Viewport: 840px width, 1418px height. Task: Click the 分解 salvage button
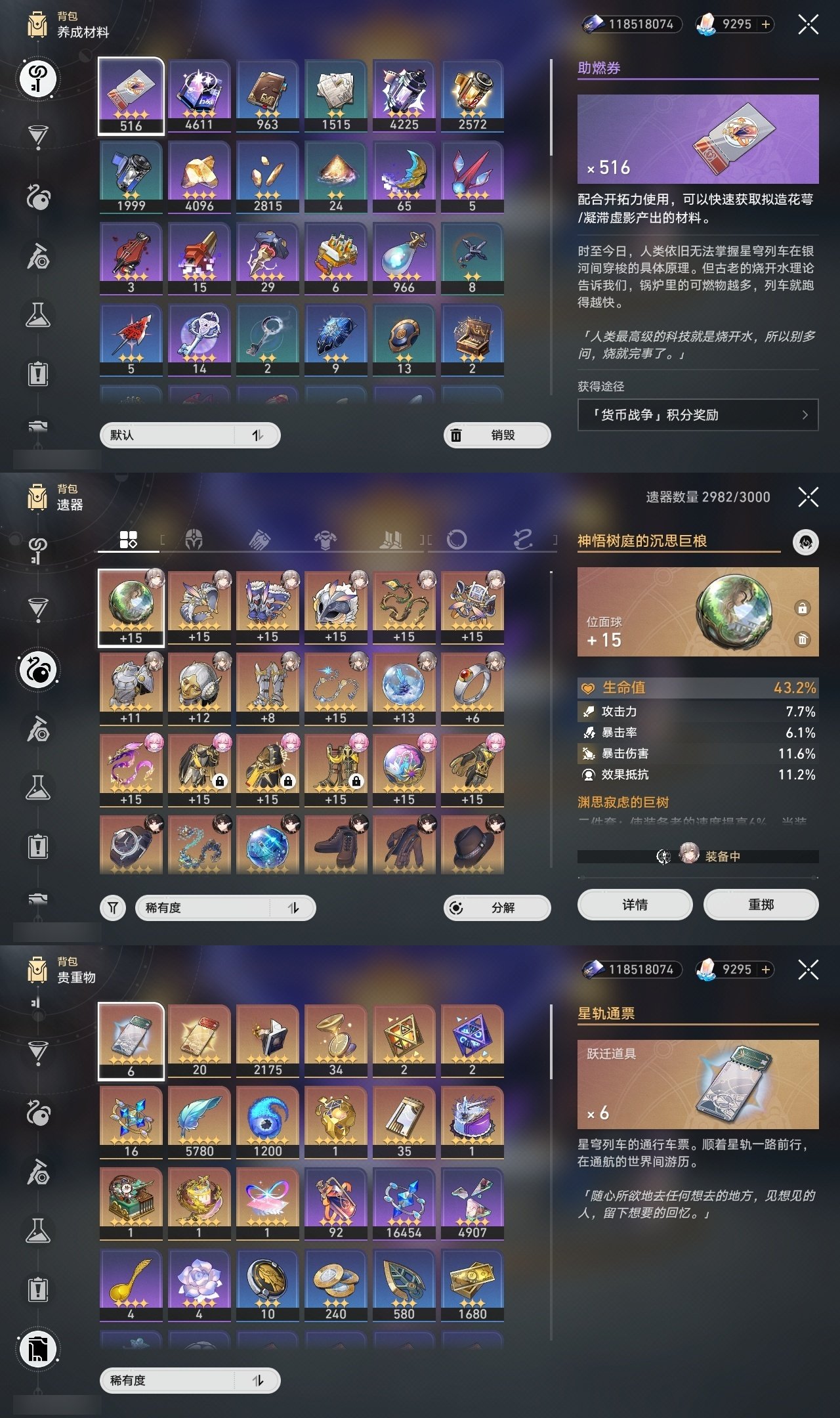(497, 908)
